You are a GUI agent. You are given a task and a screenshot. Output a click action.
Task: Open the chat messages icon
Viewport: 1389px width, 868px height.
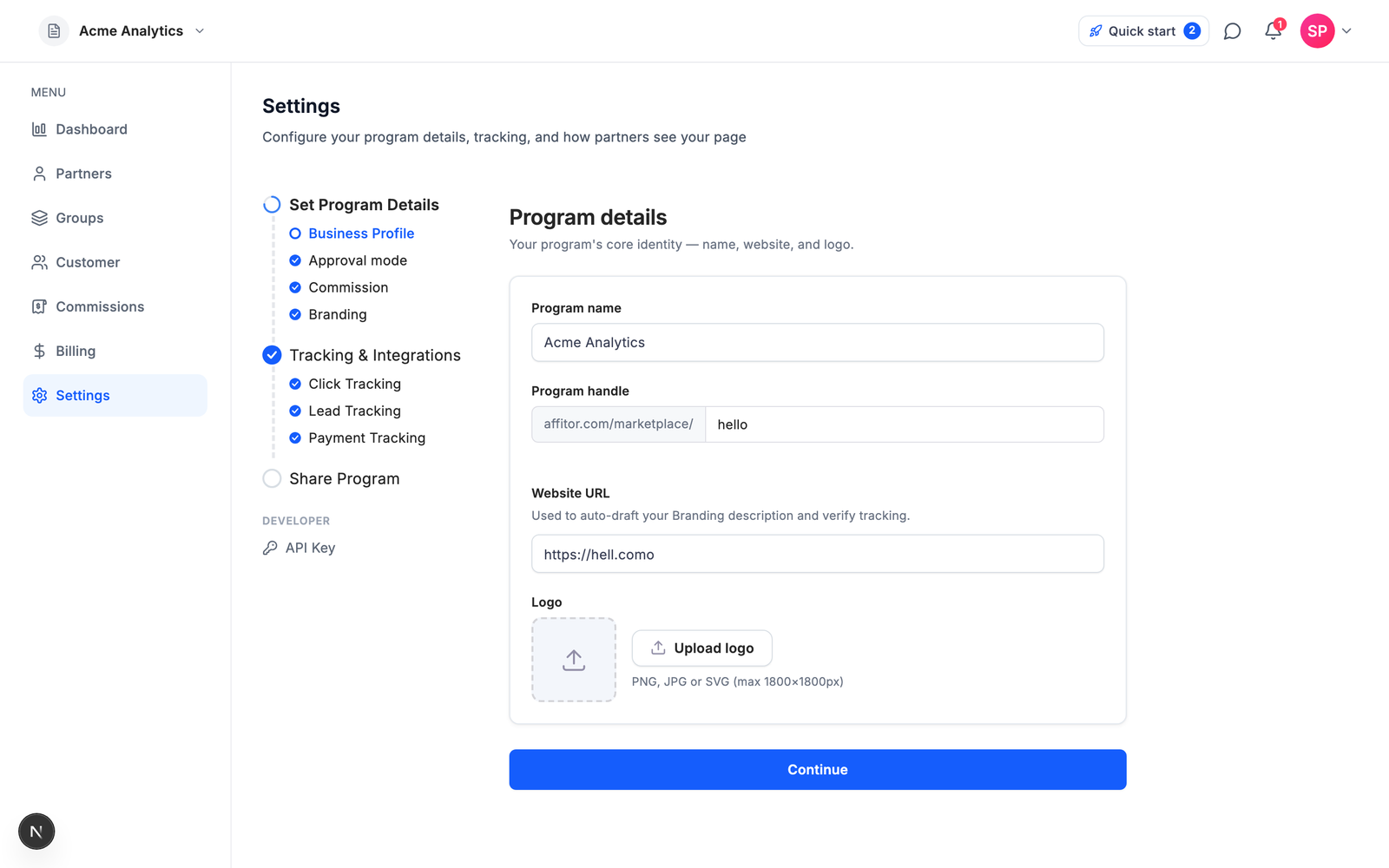tap(1232, 31)
